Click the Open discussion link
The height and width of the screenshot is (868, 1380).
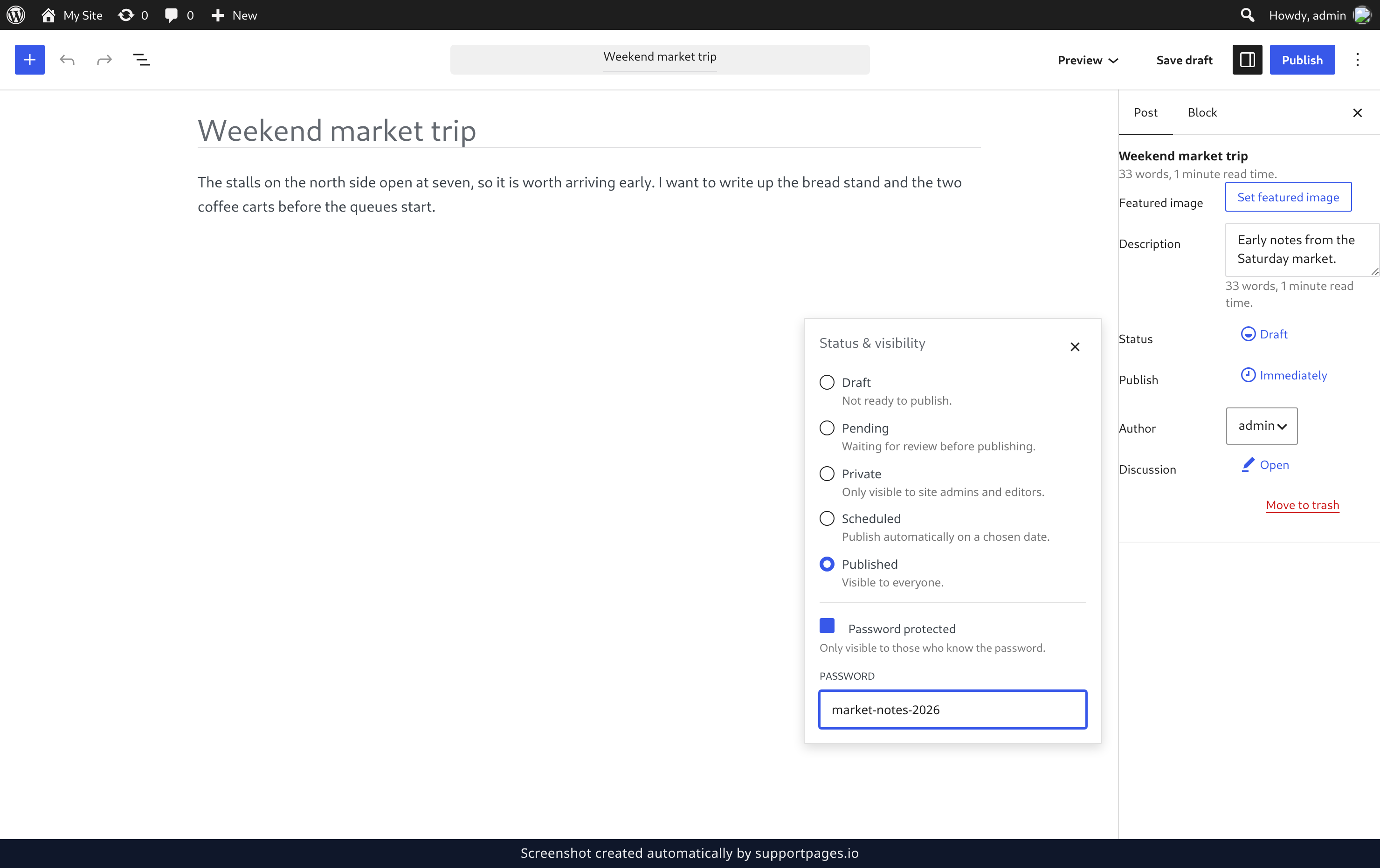(1265, 465)
